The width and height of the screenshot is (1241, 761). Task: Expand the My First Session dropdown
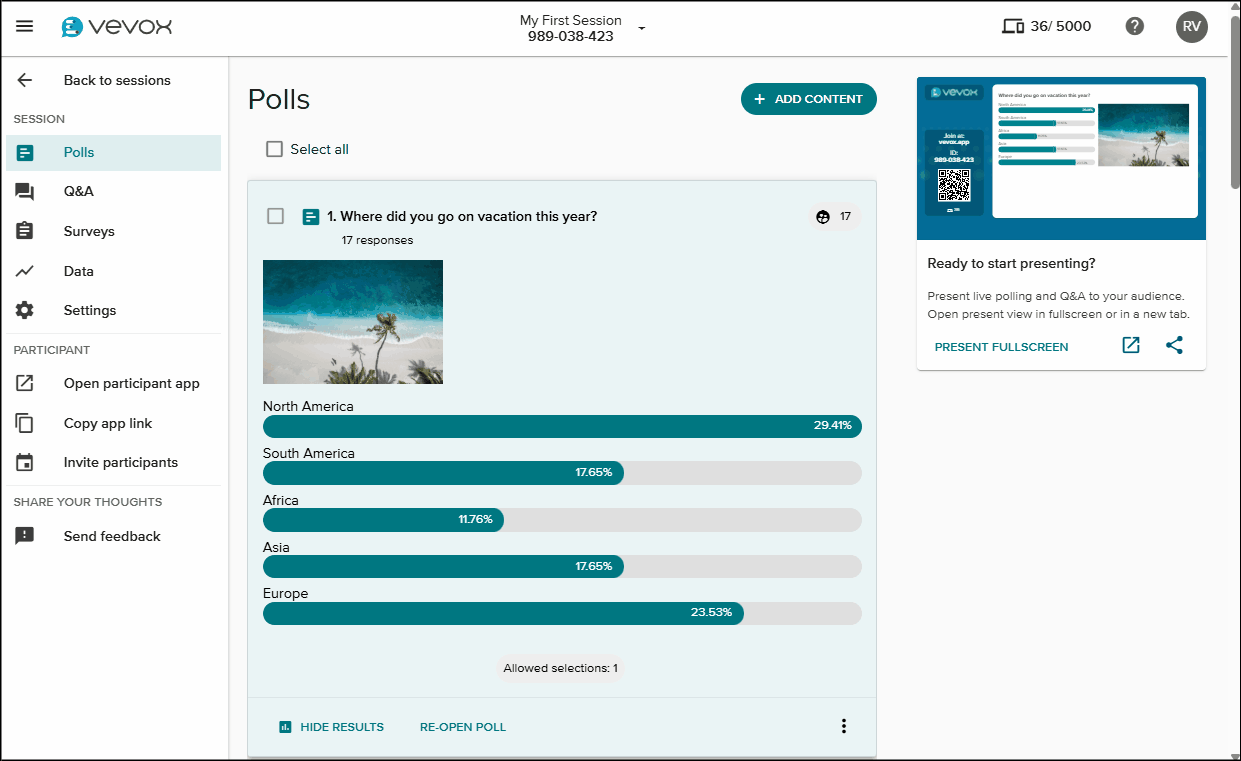[x=642, y=28]
